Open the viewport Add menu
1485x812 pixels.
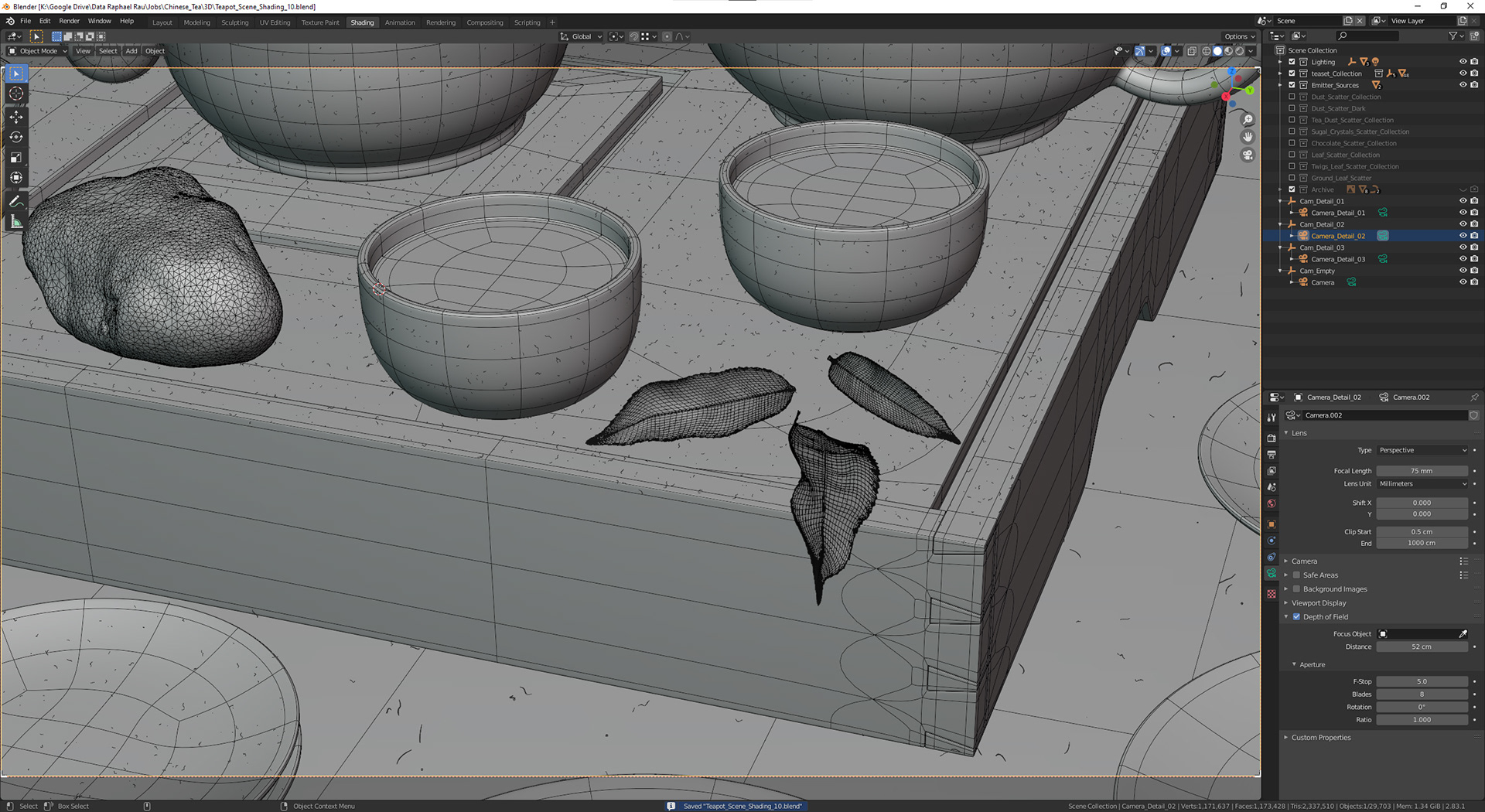[x=131, y=51]
